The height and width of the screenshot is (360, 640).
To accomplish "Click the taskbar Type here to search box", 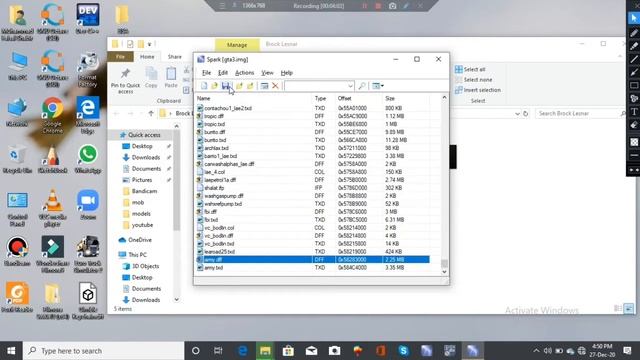I will pyautogui.click(x=103, y=351).
